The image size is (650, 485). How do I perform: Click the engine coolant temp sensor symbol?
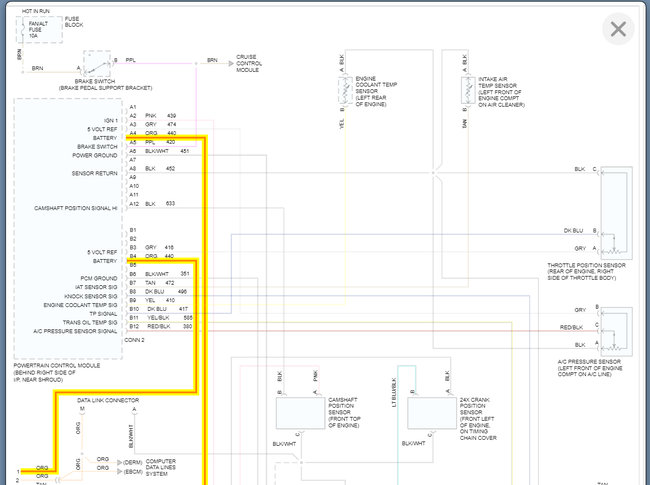point(341,91)
